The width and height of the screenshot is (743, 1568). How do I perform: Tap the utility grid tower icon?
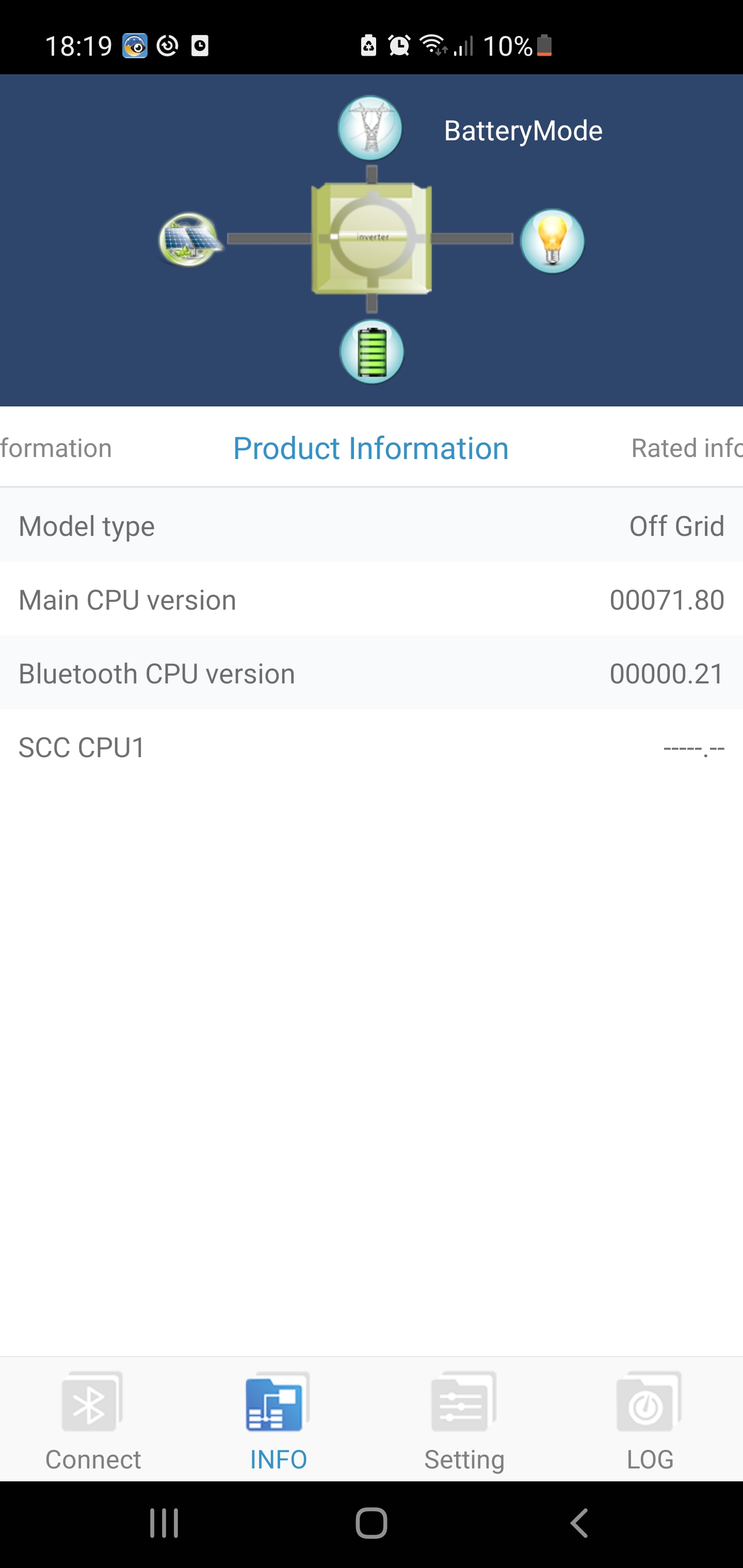click(x=369, y=128)
